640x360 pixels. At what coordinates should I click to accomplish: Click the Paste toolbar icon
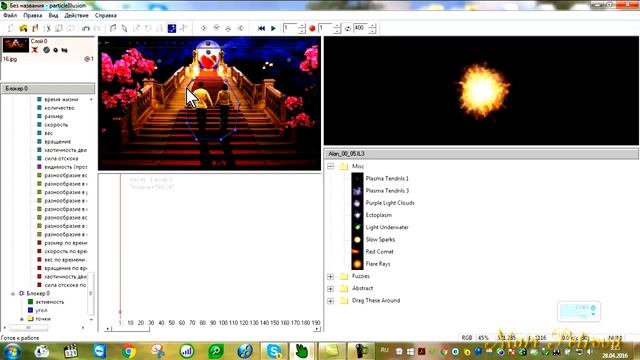[x=71, y=28]
